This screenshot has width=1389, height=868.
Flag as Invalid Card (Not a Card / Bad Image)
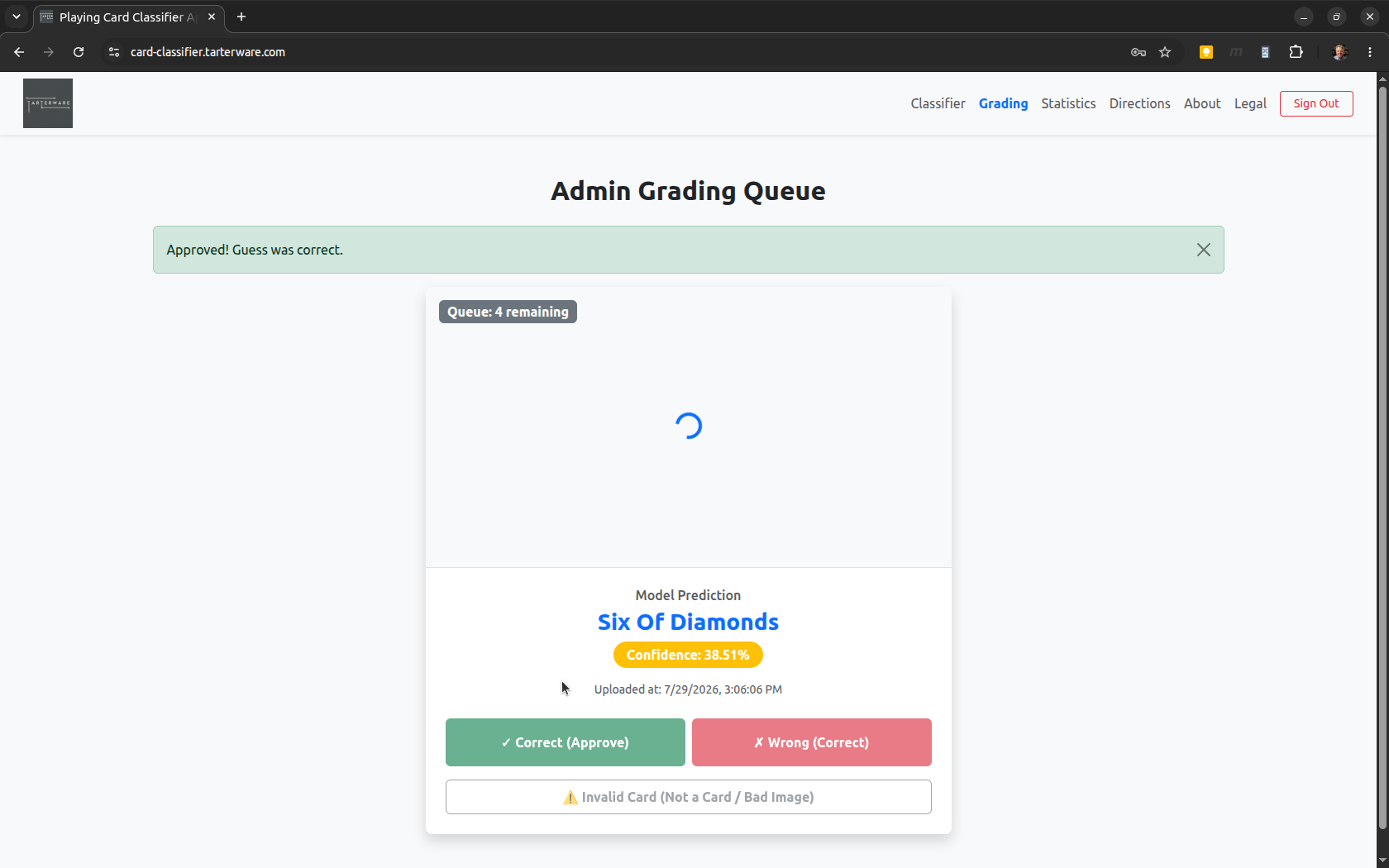[689, 797]
